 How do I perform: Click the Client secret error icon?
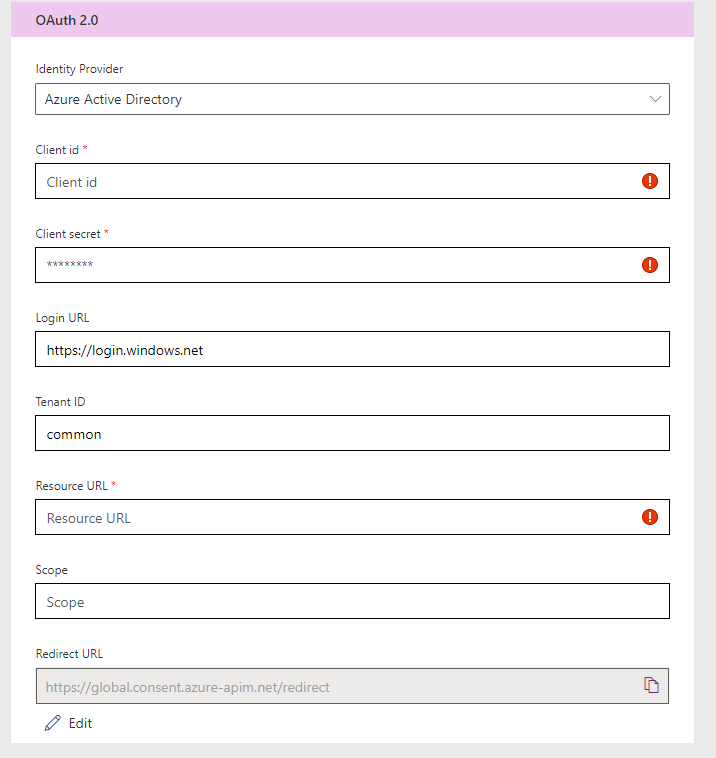click(650, 265)
